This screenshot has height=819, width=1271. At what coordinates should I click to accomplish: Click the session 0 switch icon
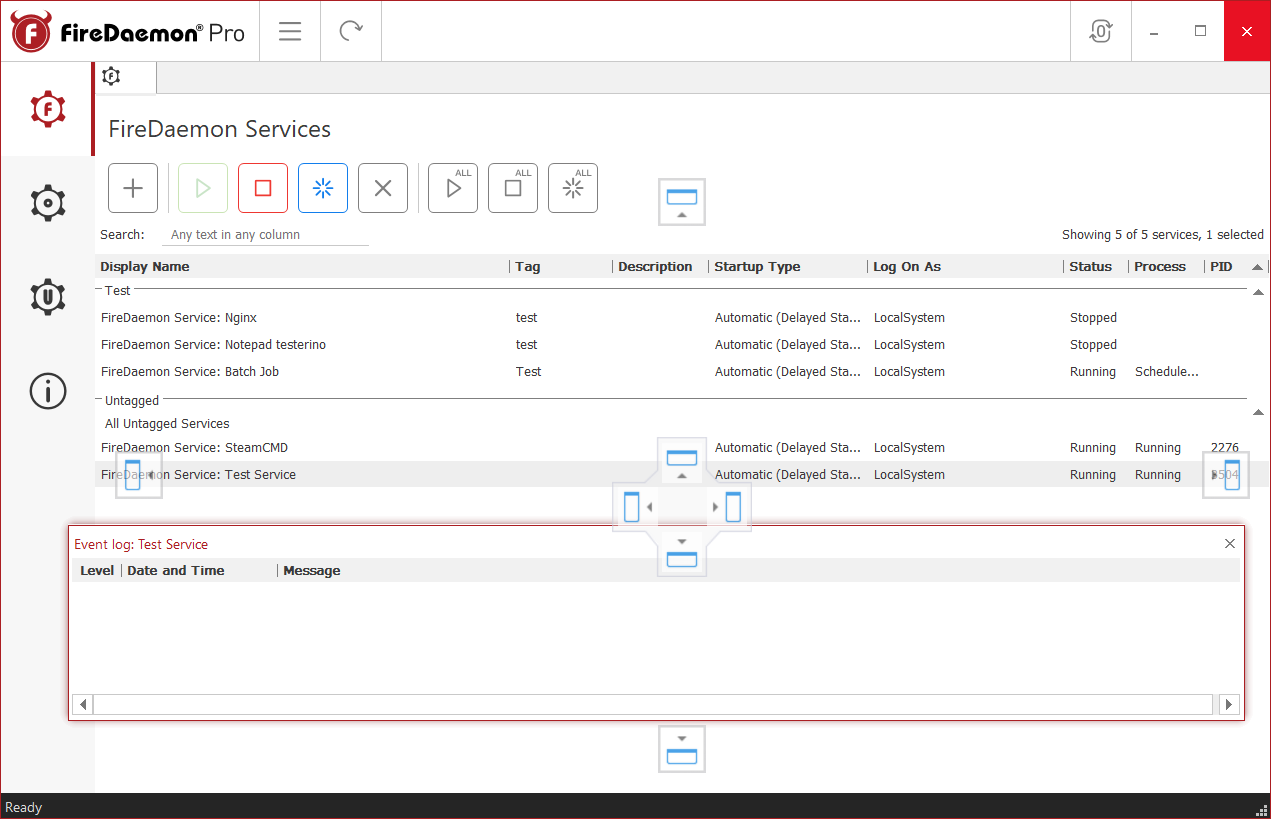click(x=1100, y=31)
